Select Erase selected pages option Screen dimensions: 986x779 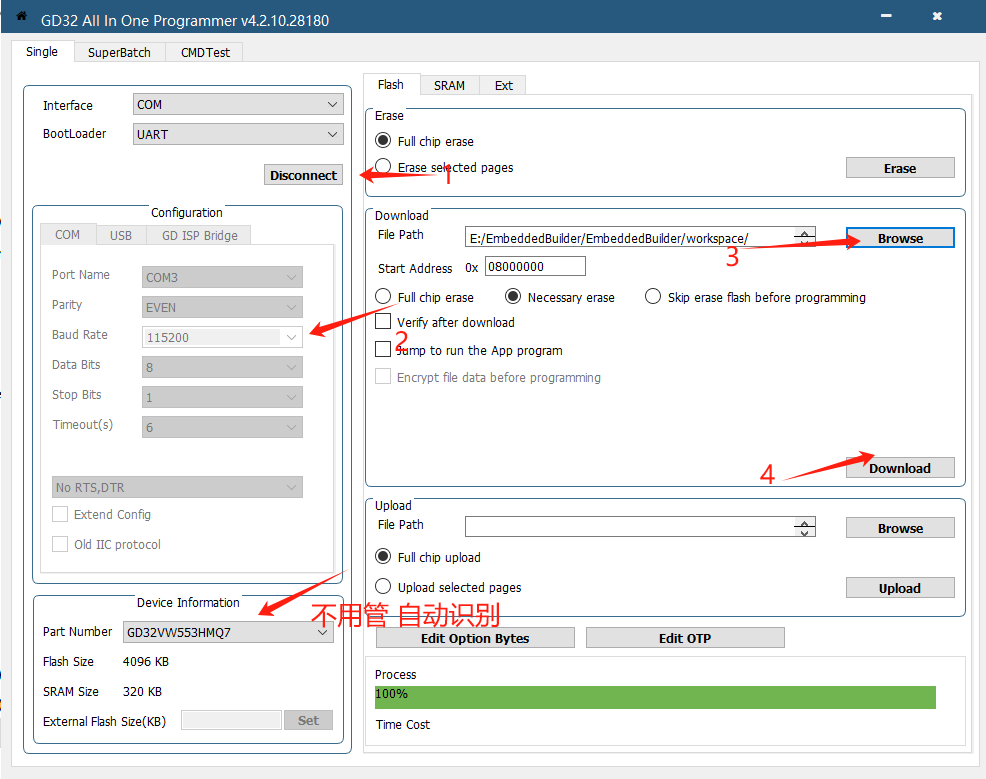[x=383, y=167]
